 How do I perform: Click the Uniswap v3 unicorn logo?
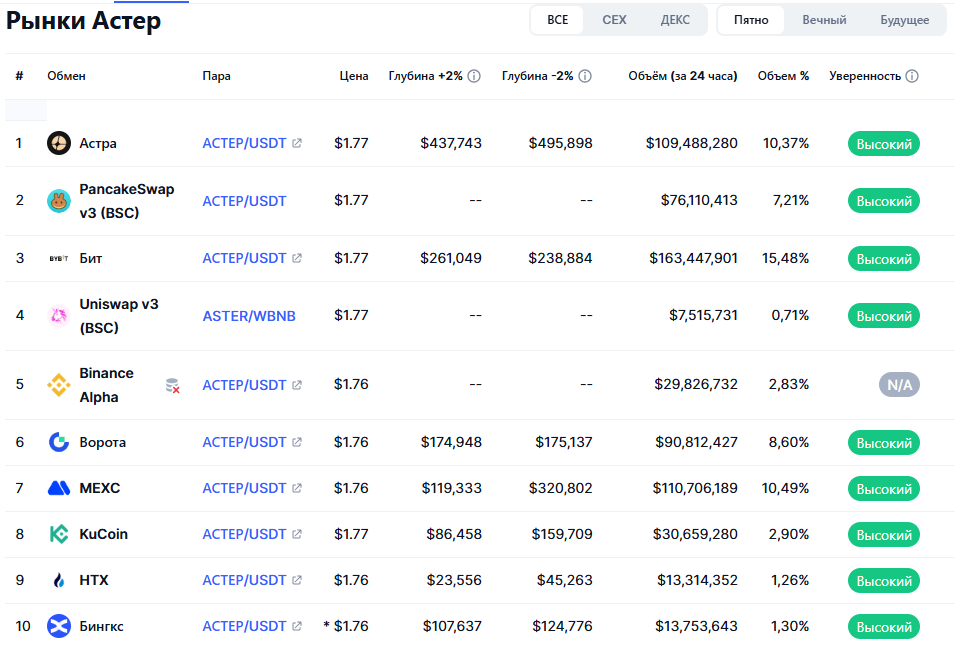coord(59,316)
